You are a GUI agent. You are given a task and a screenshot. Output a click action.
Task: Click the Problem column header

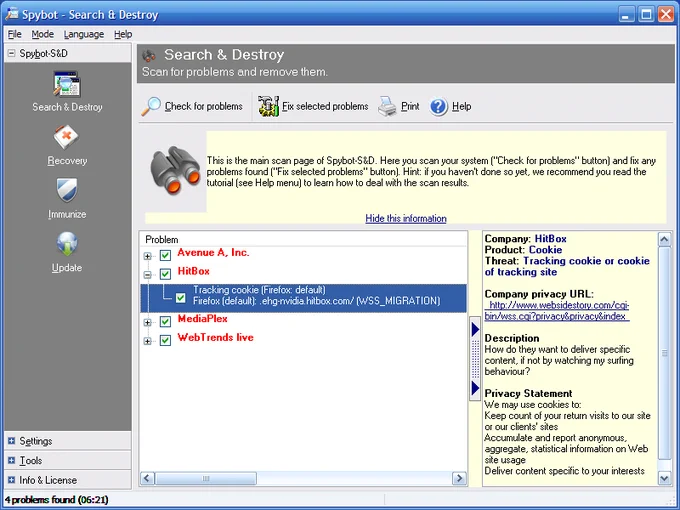(x=303, y=239)
